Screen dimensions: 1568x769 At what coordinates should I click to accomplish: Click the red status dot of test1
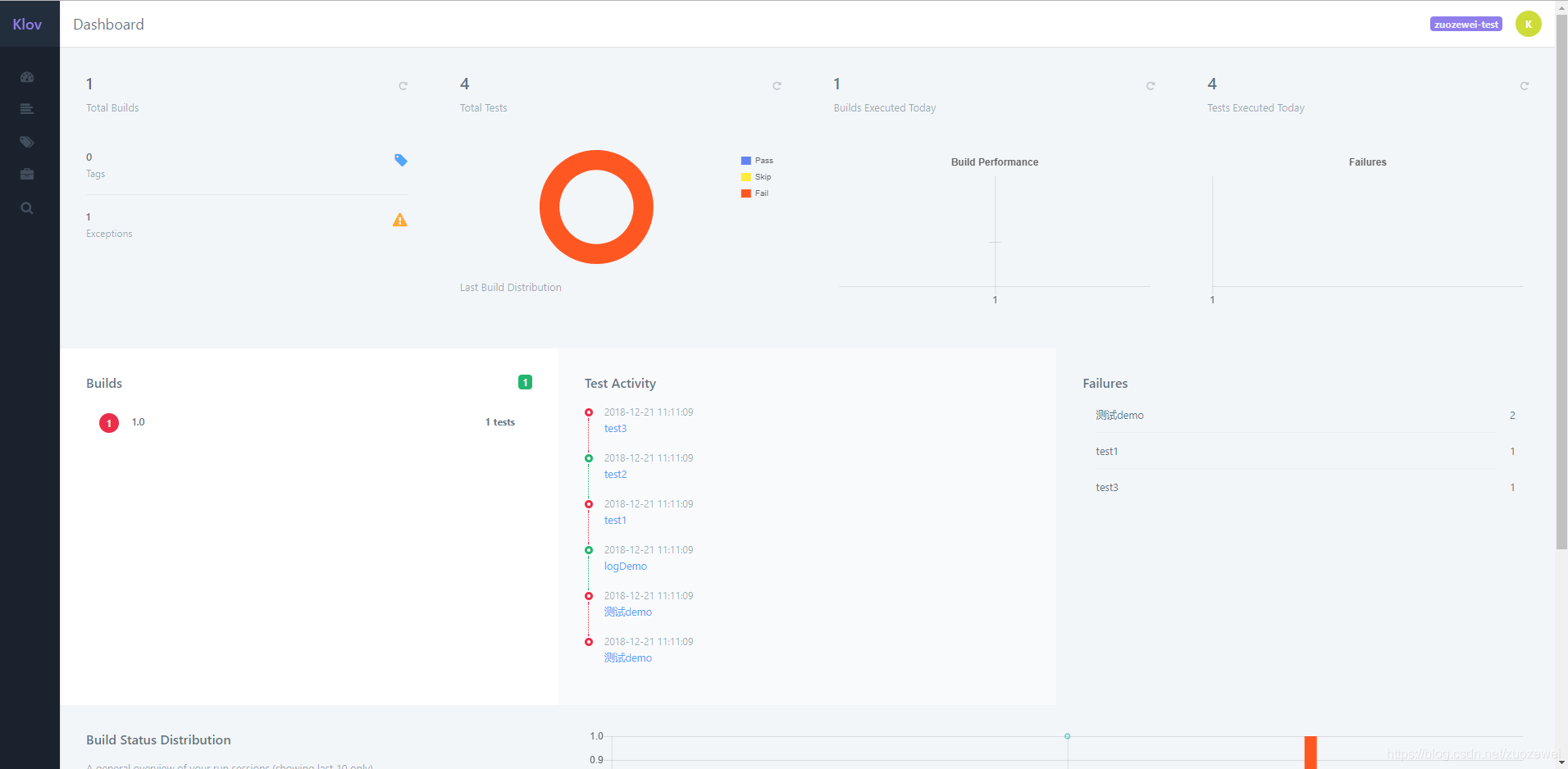589,504
